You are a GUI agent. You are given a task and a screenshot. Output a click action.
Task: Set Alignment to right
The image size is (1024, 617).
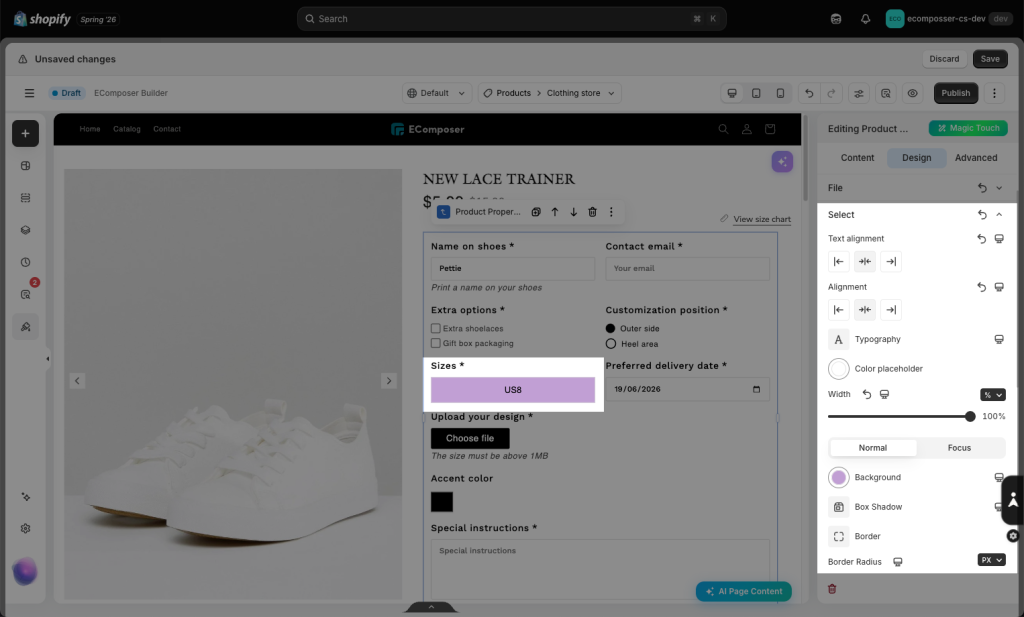tap(891, 309)
